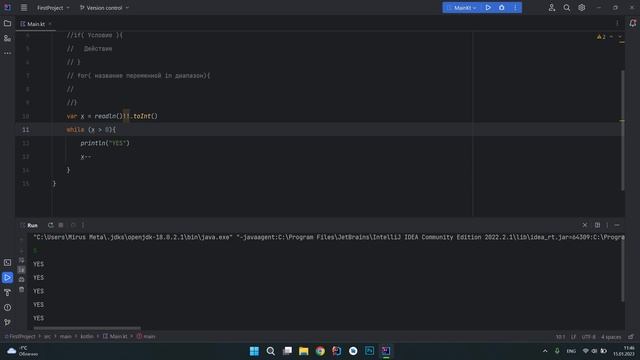Toggle read-only lock icon in status bar
This screenshot has height=360, width=640.
[631, 337]
